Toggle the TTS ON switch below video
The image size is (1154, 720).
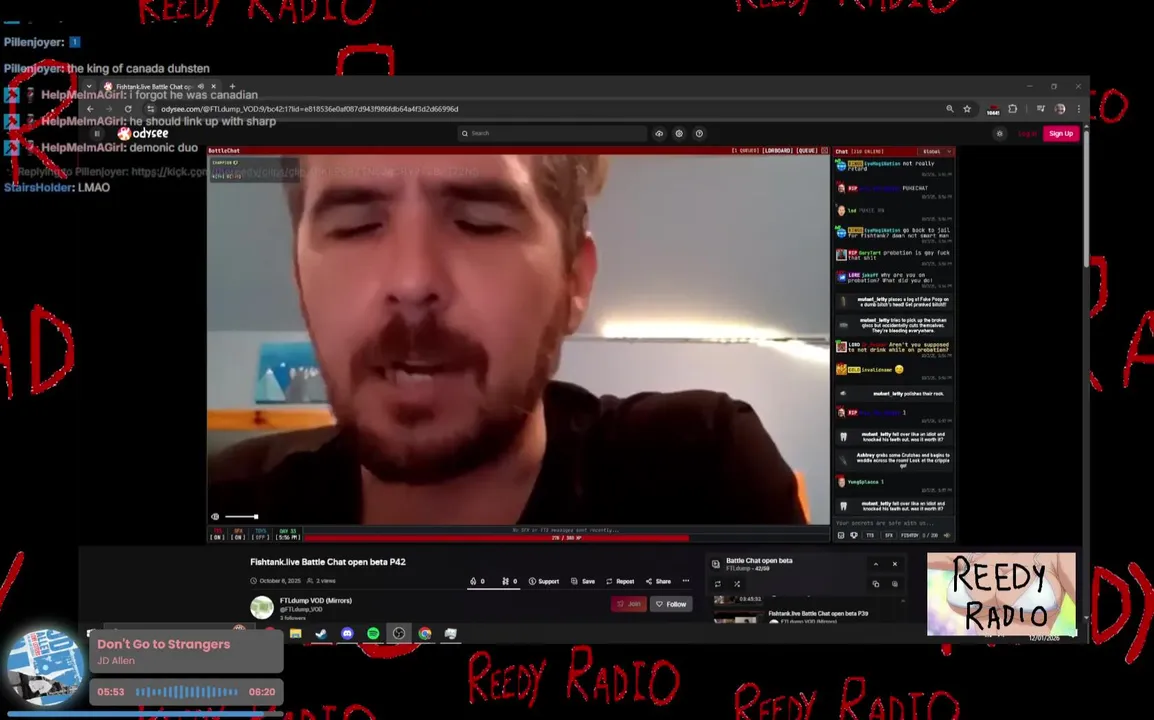(217, 534)
